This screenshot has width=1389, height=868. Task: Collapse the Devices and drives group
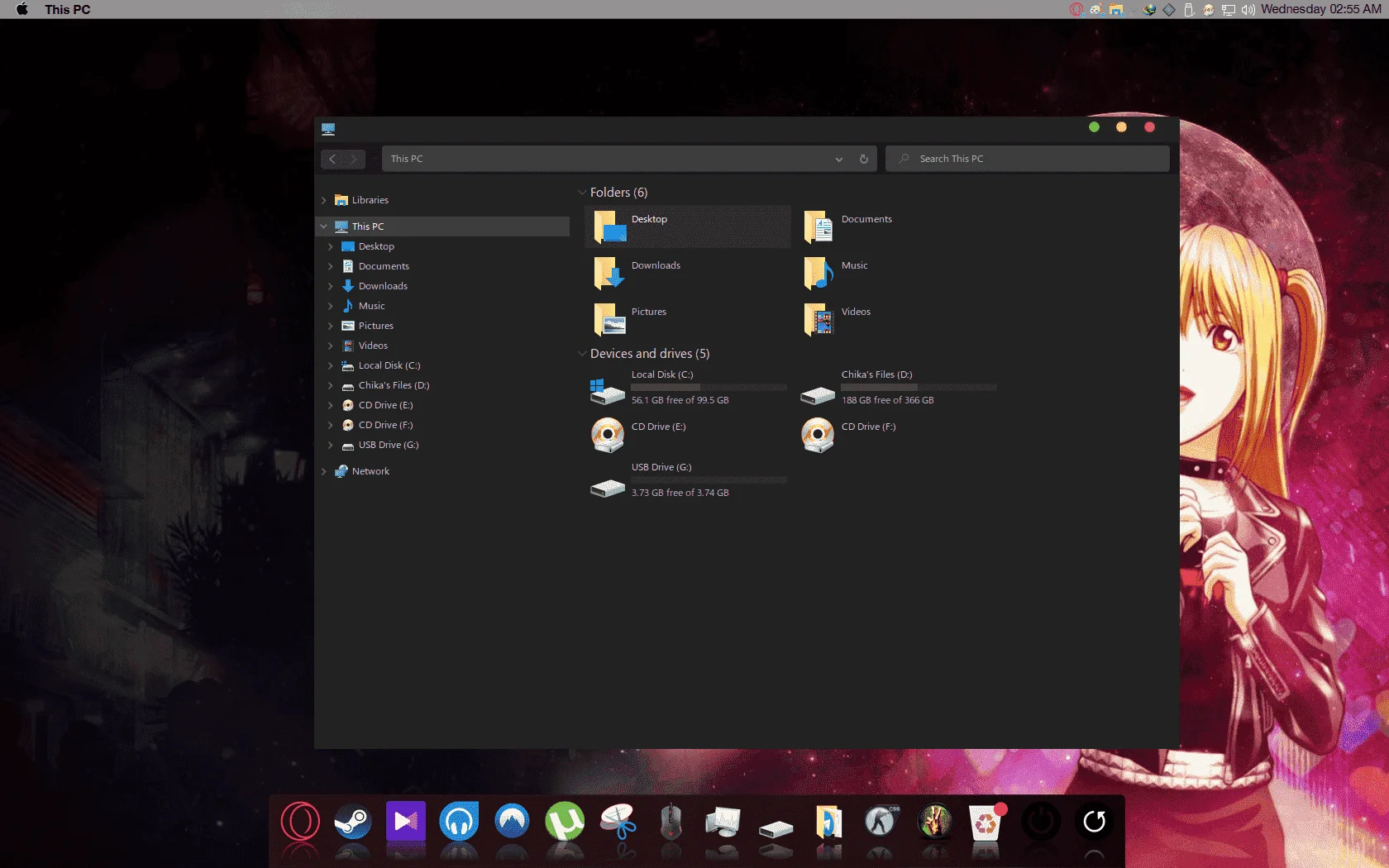pyautogui.click(x=582, y=354)
